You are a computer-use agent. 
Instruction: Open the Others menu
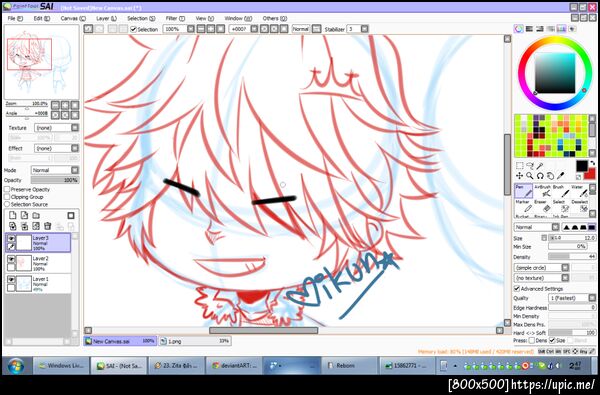click(x=275, y=18)
